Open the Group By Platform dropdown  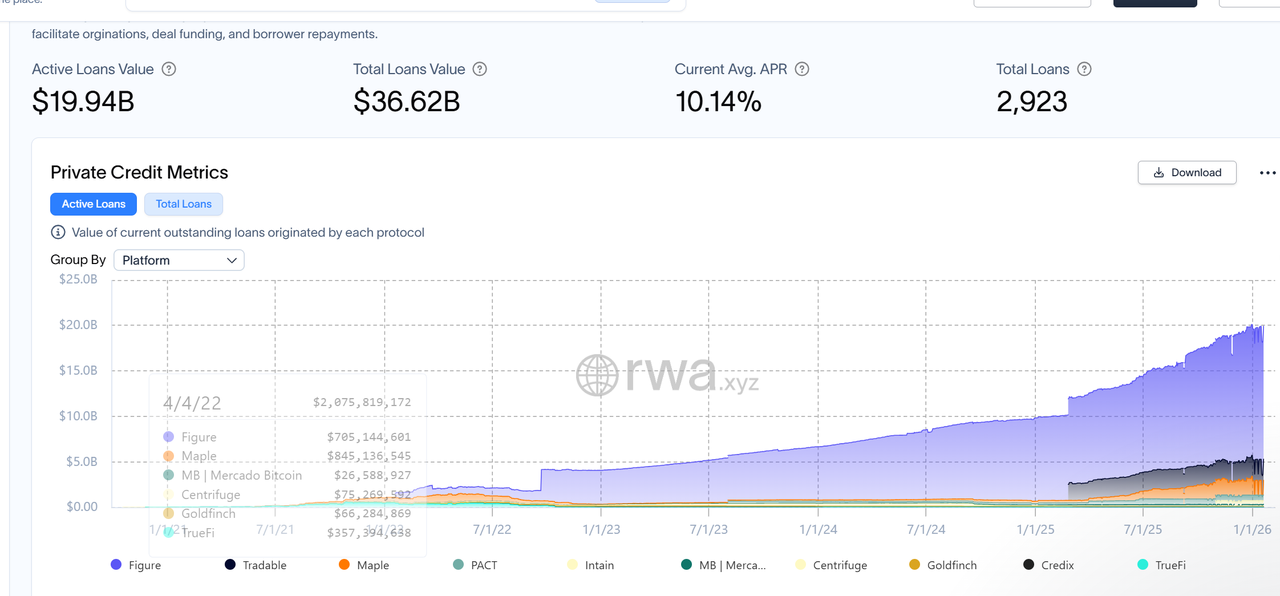tap(179, 260)
